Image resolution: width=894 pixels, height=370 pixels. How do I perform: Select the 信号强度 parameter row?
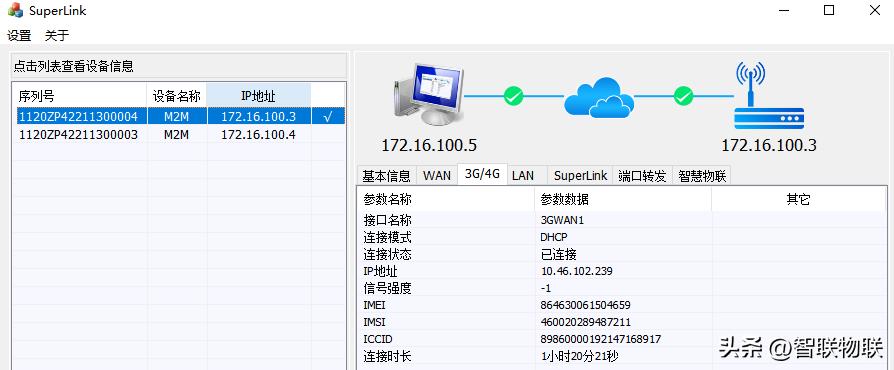pos(621,288)
